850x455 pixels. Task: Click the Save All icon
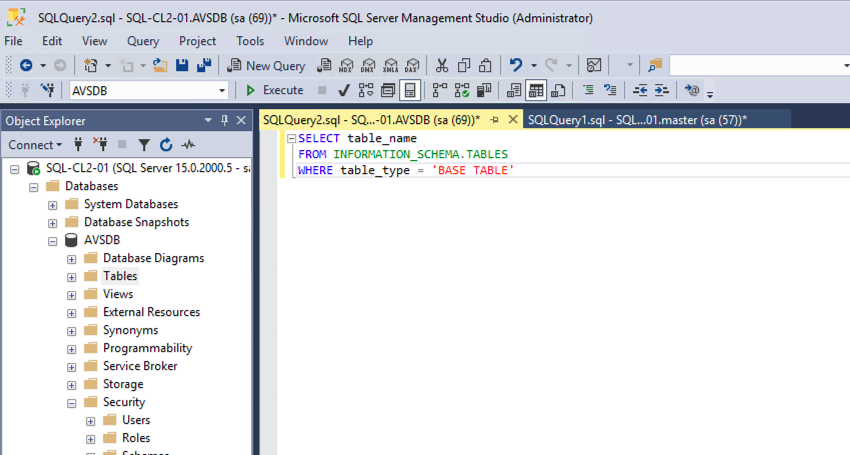tap(204, 65)
